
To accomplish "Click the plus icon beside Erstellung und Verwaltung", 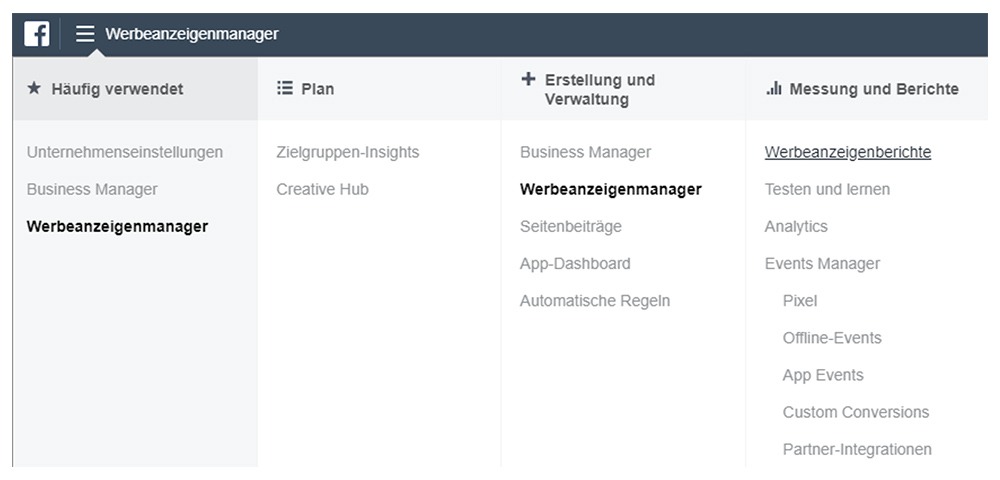I will click(528, 79).
